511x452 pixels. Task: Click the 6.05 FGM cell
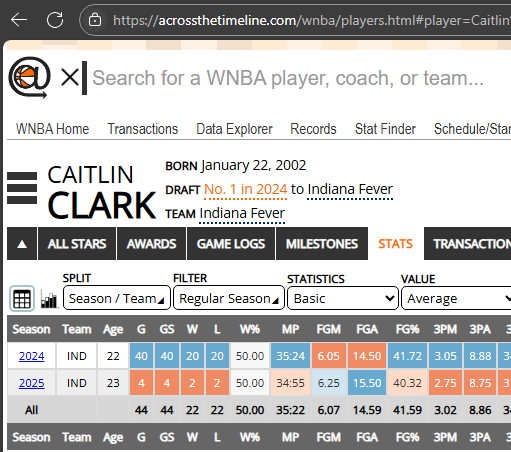pos(328,356)
